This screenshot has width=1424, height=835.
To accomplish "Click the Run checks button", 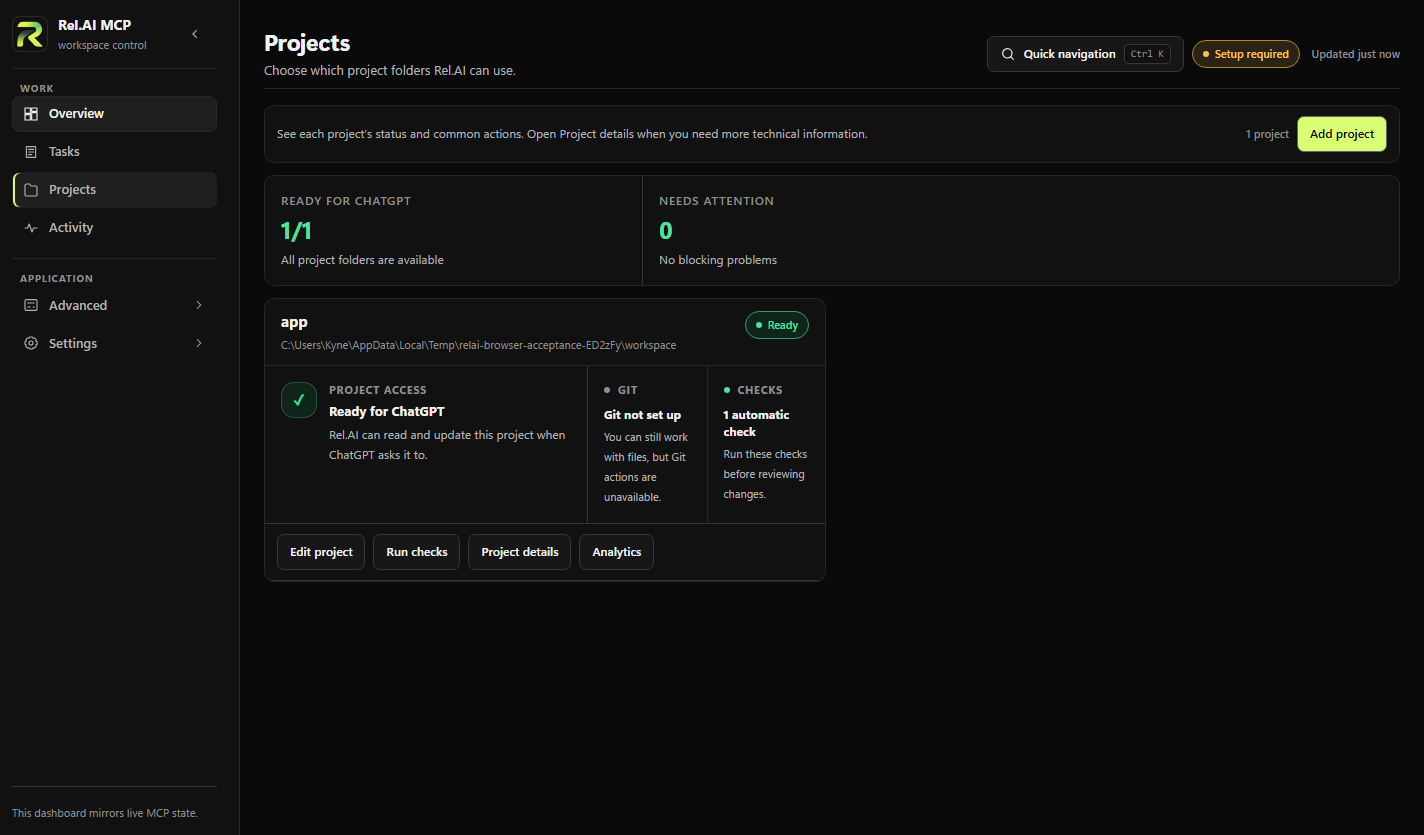I will click(417, 552).
